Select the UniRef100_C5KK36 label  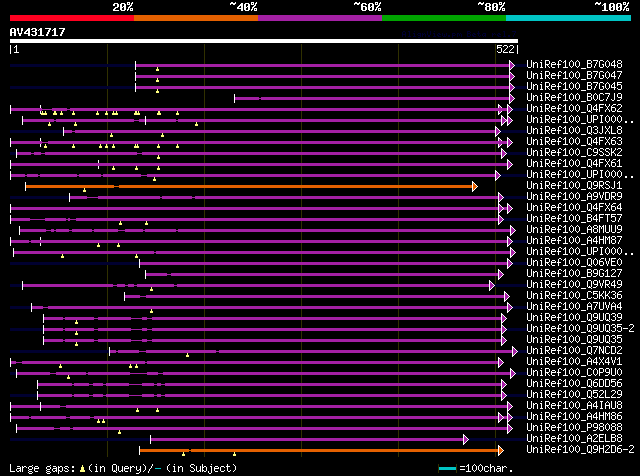tap(574, 296)
